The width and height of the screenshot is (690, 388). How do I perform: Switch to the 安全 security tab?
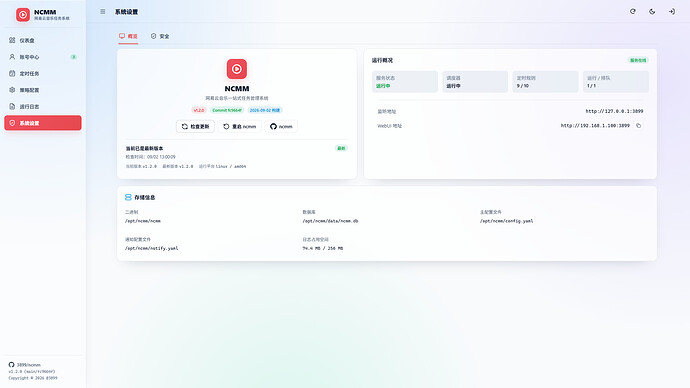160,37
